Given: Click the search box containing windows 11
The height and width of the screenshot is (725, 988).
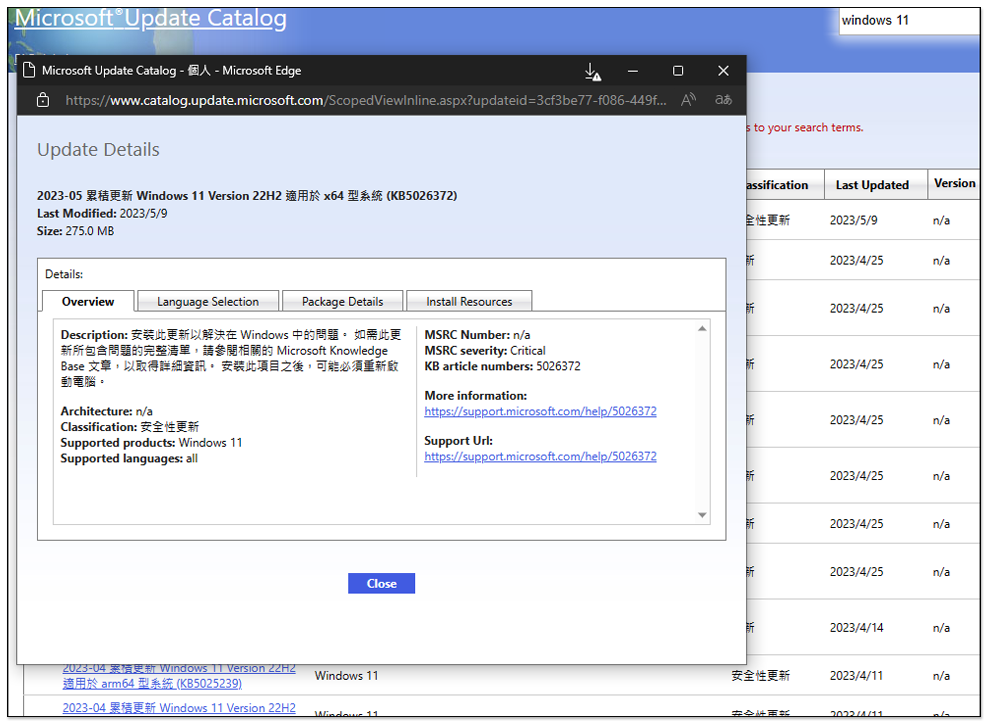Looking at the screenshot, I should point(908,20).
